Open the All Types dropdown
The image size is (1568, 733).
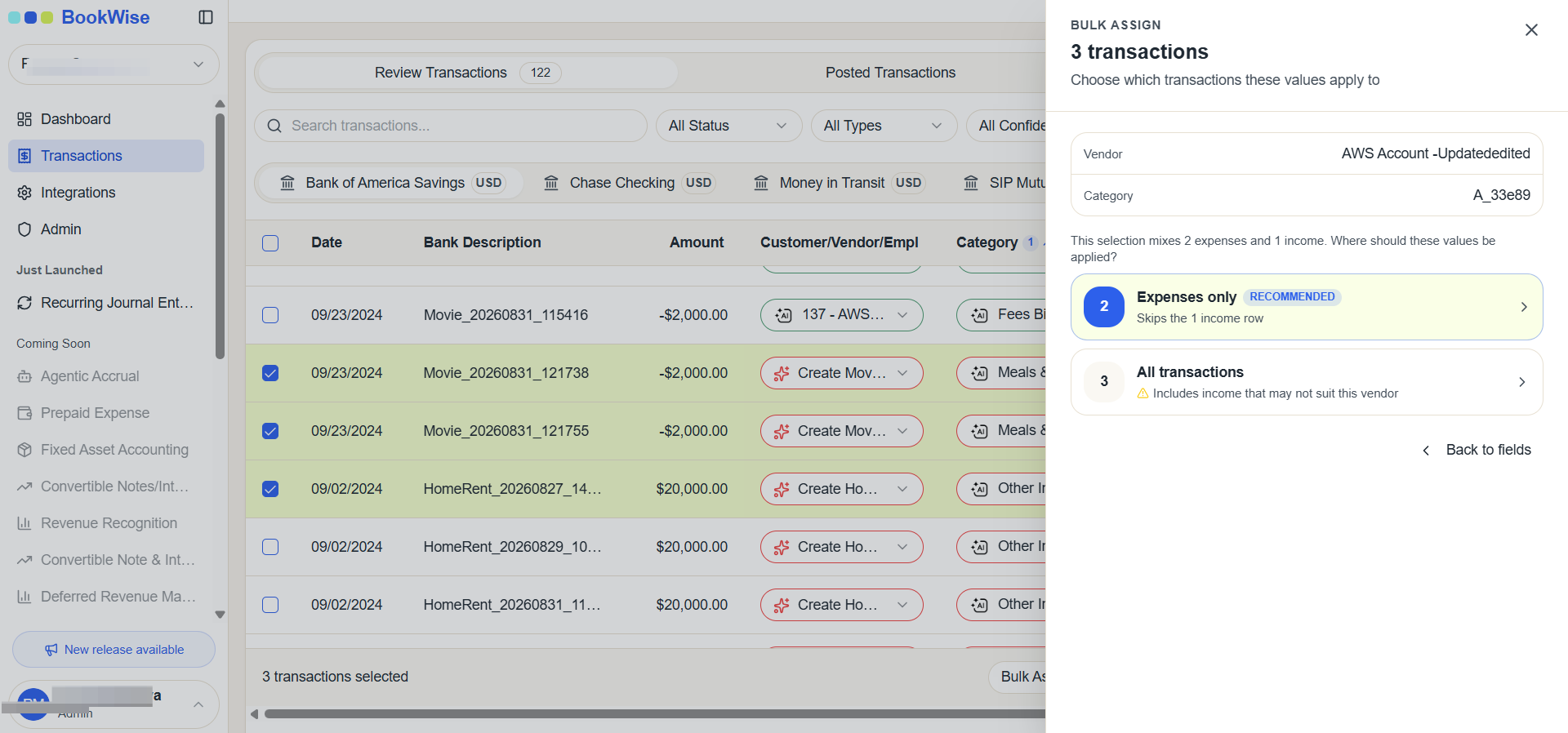tap(884, 126)
